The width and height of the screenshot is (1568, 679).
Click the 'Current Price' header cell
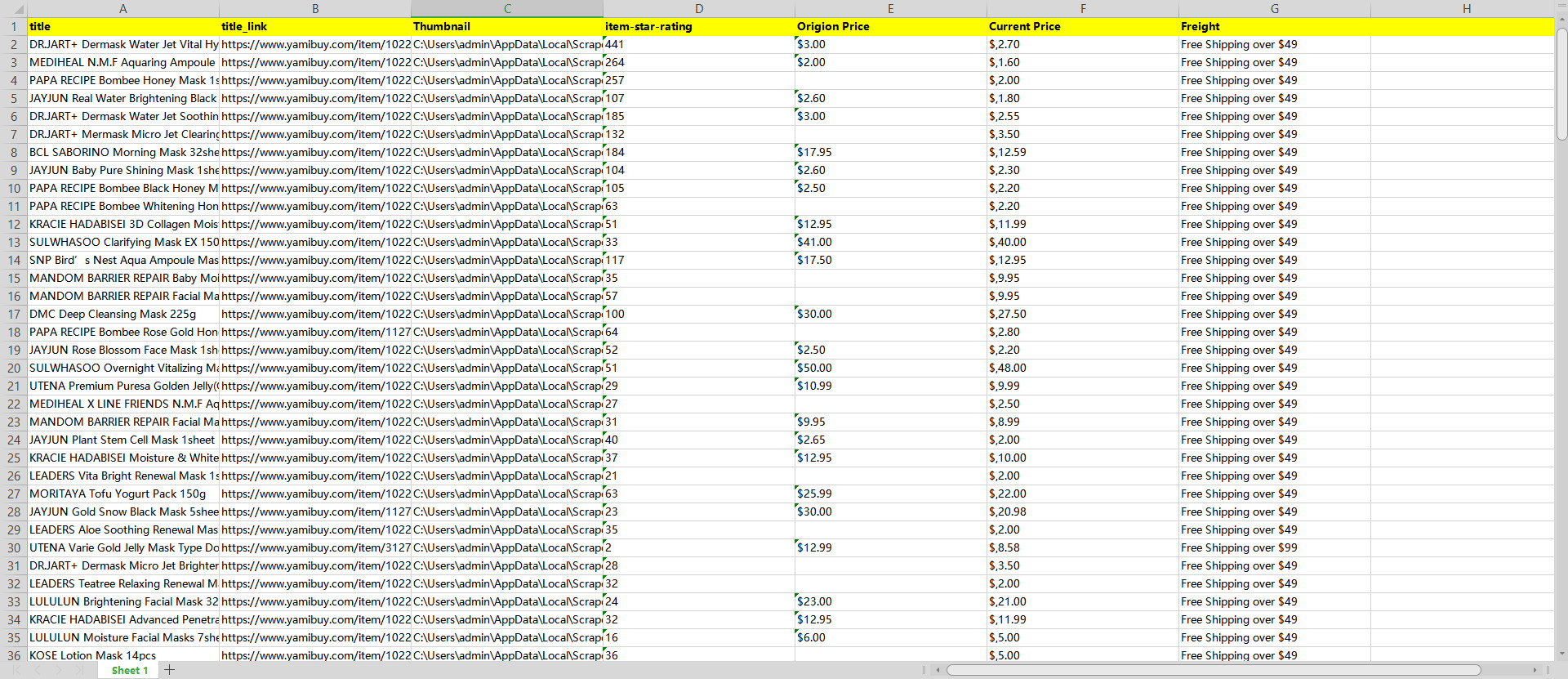[1083, 26]
